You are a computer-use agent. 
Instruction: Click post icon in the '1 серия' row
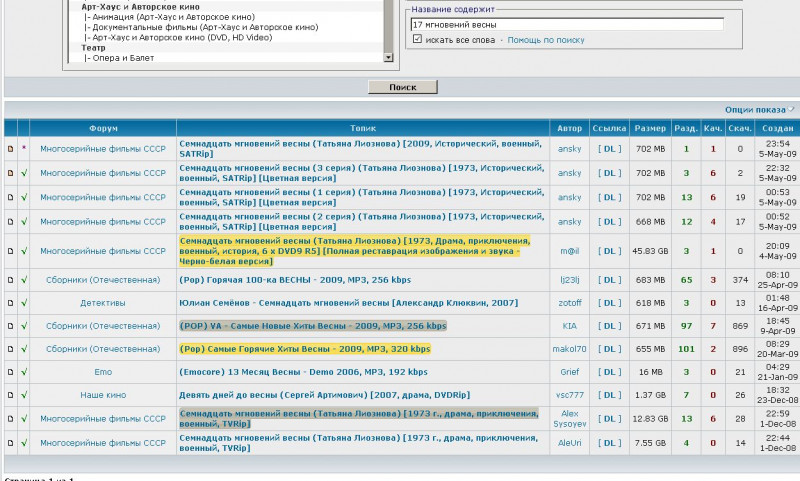(10, 197)
